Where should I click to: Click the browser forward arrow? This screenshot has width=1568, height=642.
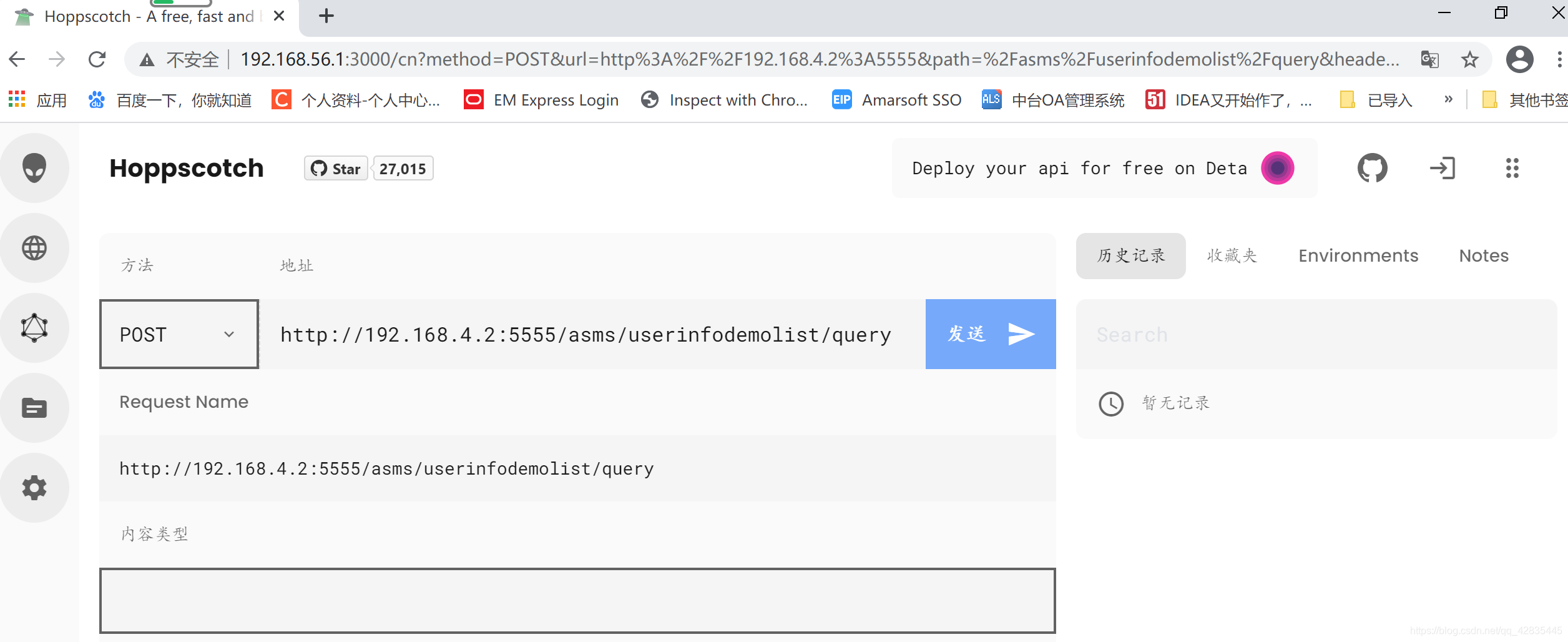click(x=57, y=59)
